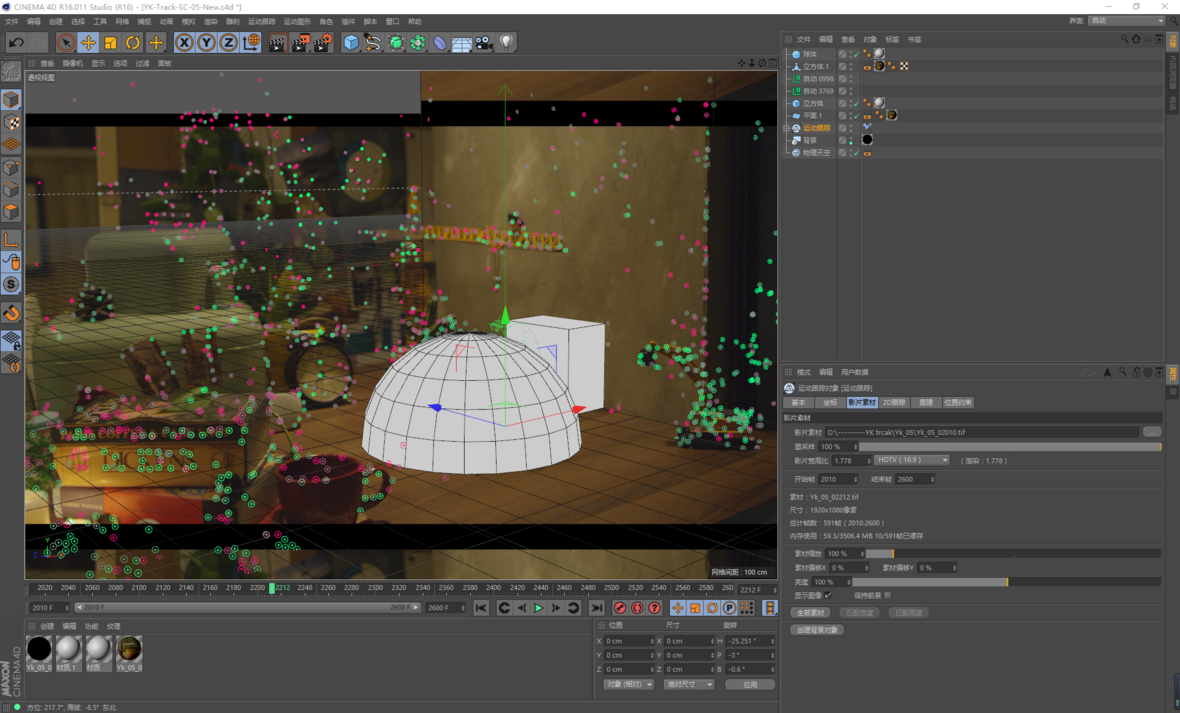Open the 绝对尺寸 size mode dropdown
This screenshot has height=713, width=1180.
[689, 684]
